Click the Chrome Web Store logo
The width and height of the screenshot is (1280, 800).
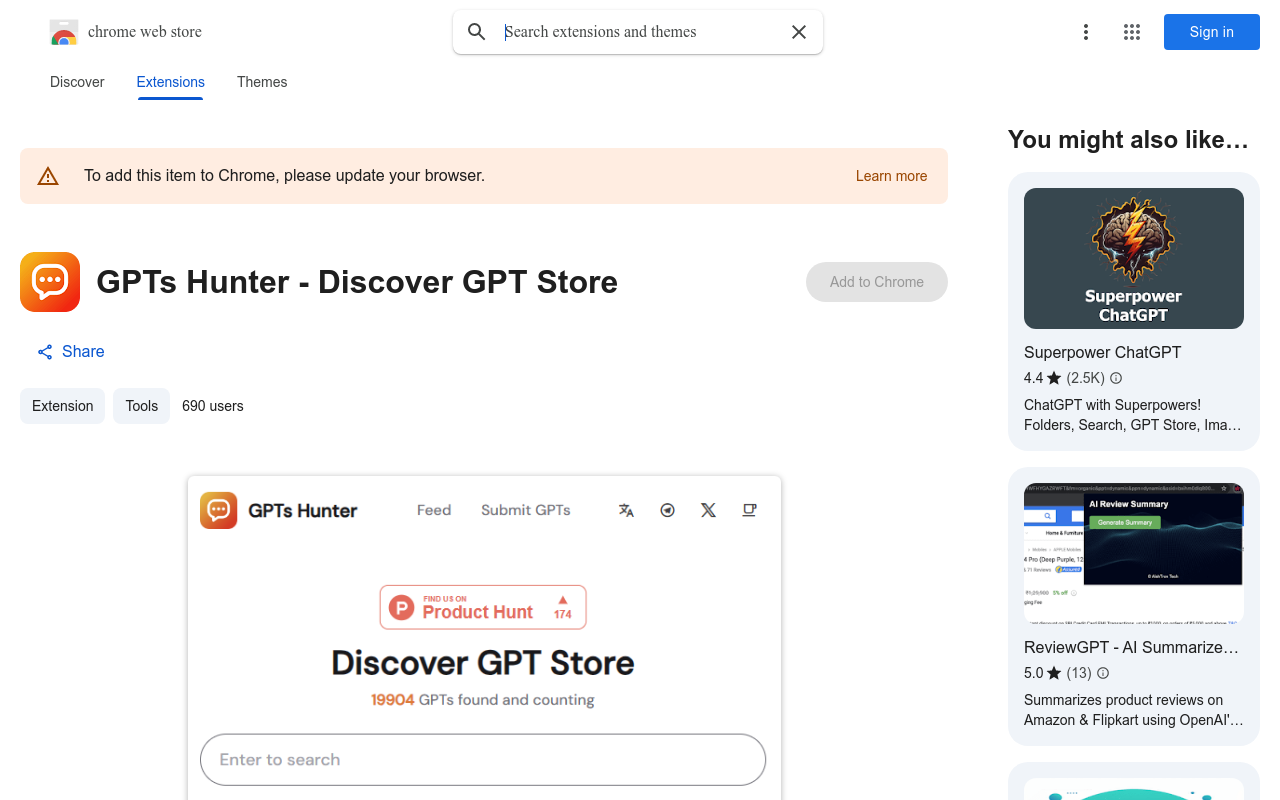tap(64, 31)
